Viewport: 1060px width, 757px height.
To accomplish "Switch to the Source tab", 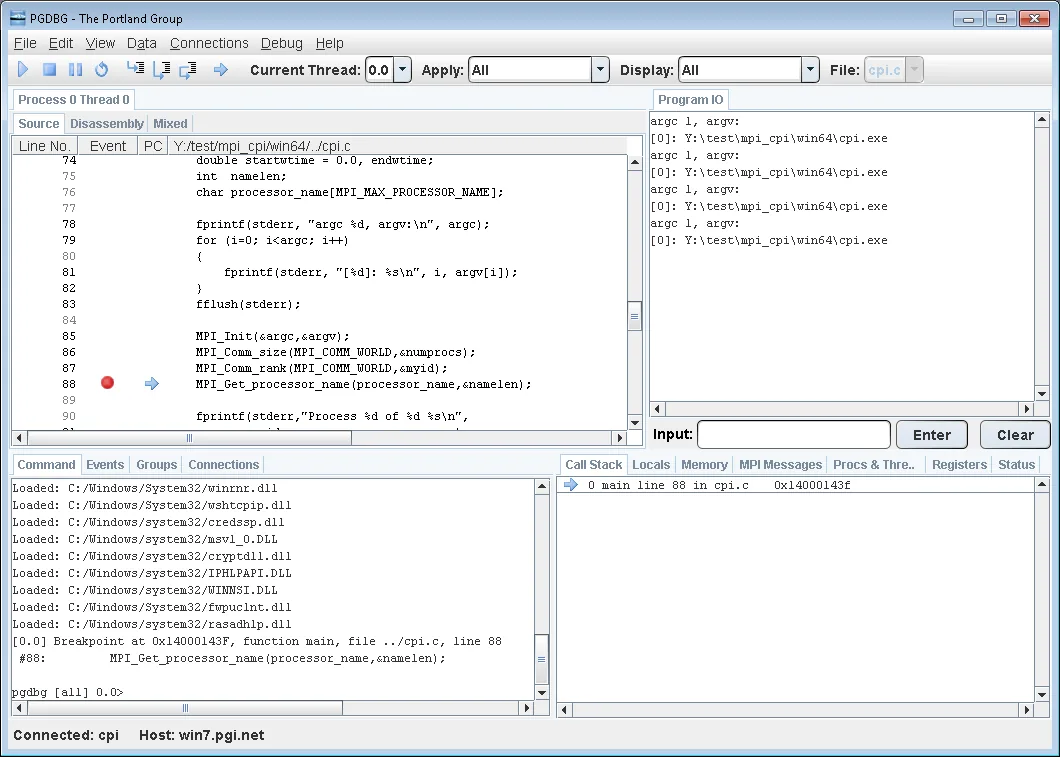I will [39, 124].
